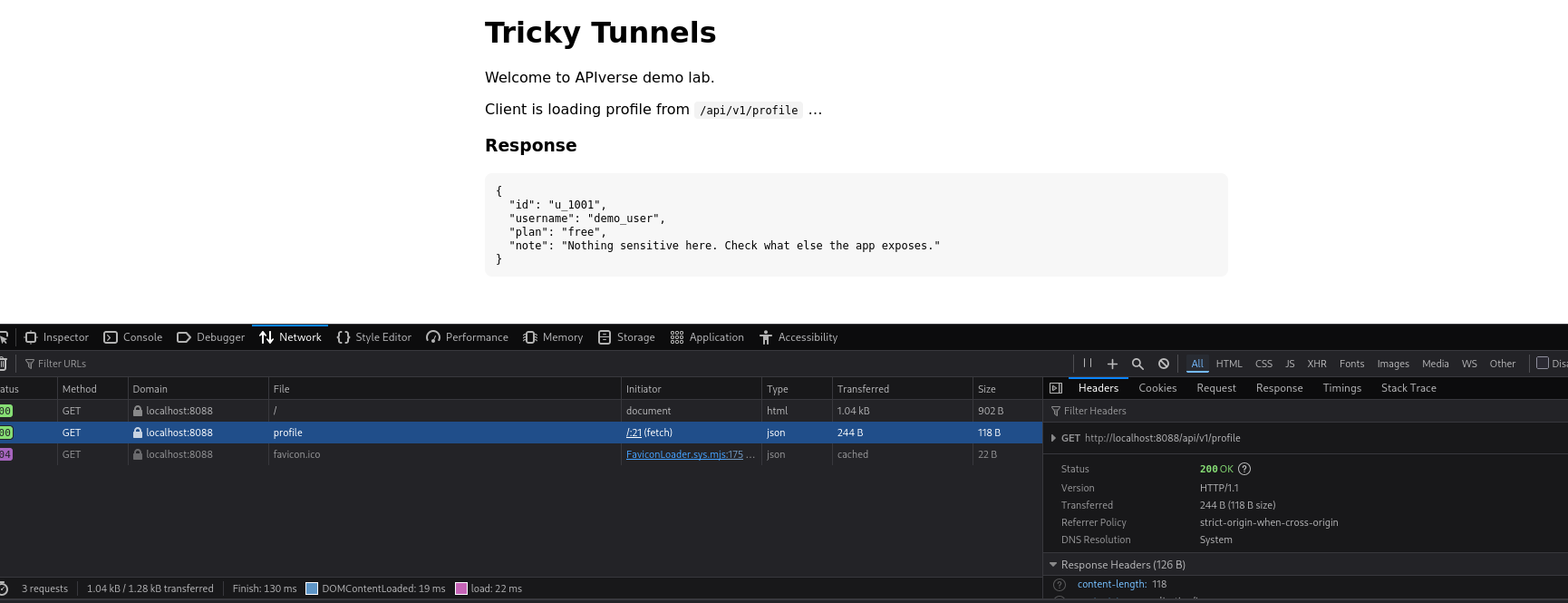Click the help icon beside 200 OK status
Image resolution: width=1568 pixels, height=603 pixels.
pyautogui.click(x=1244, y=469)
